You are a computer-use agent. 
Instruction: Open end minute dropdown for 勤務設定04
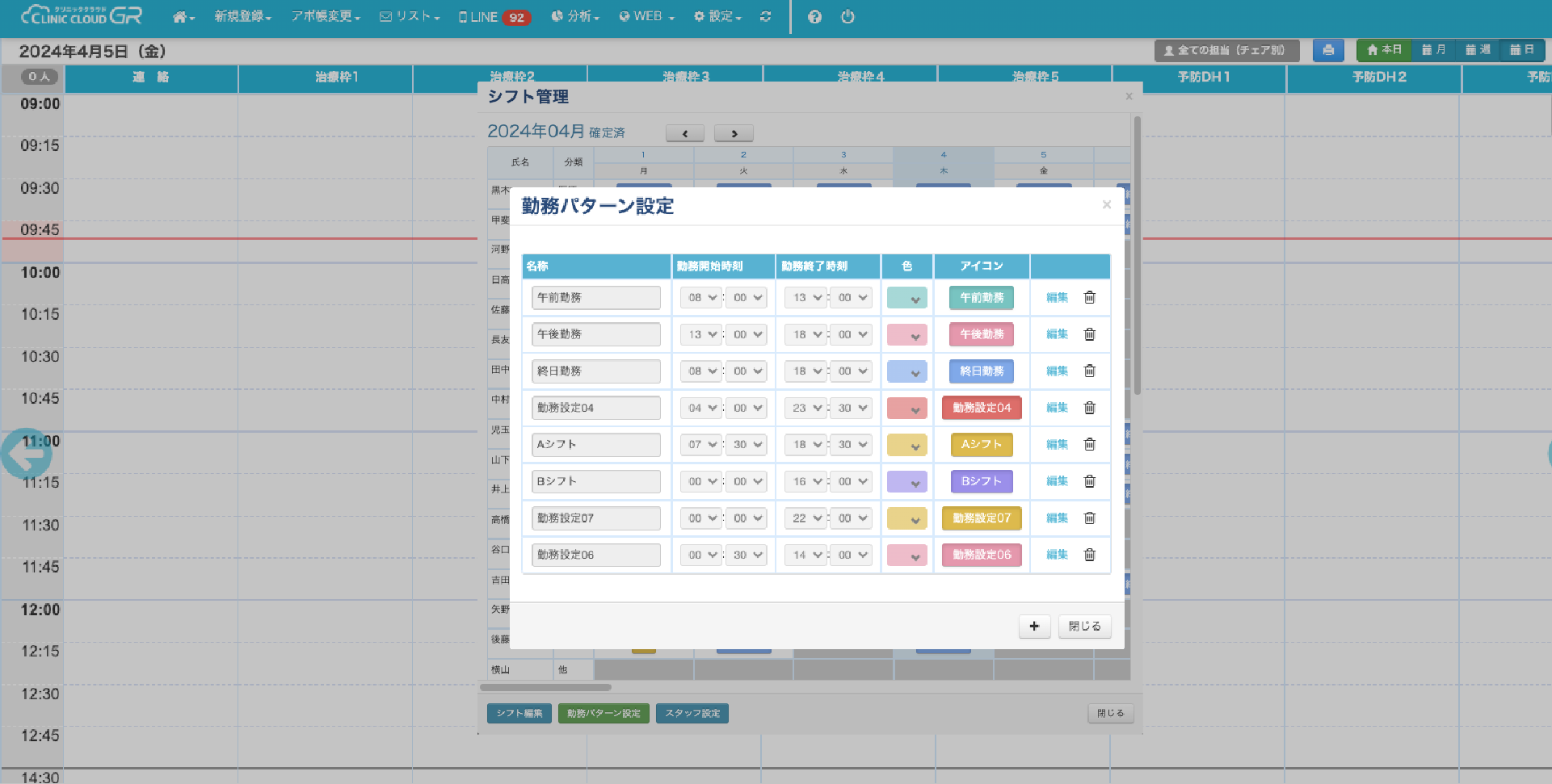(x=852, y=408)
